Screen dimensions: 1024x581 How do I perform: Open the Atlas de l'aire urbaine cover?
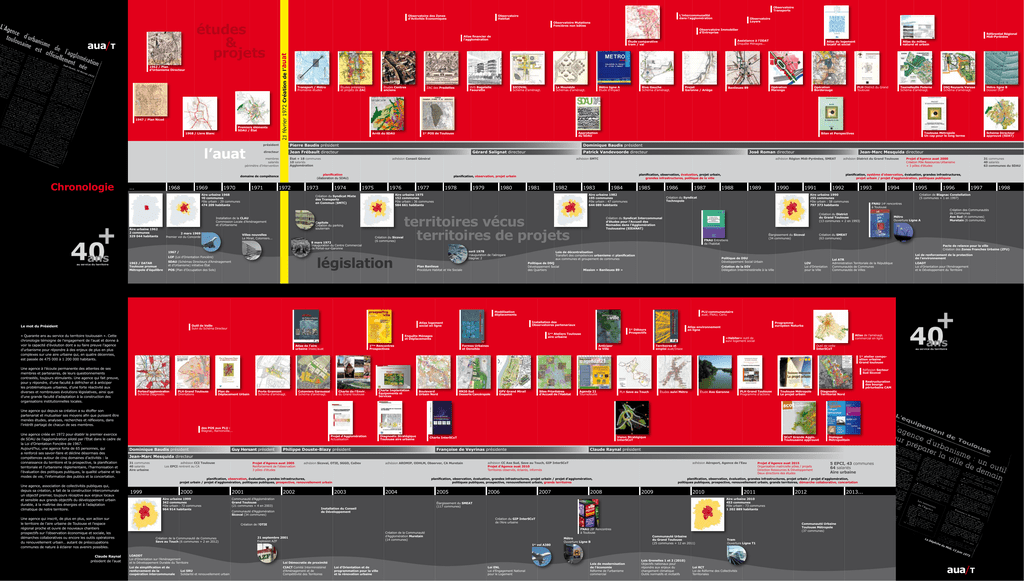tap(306, 326)
